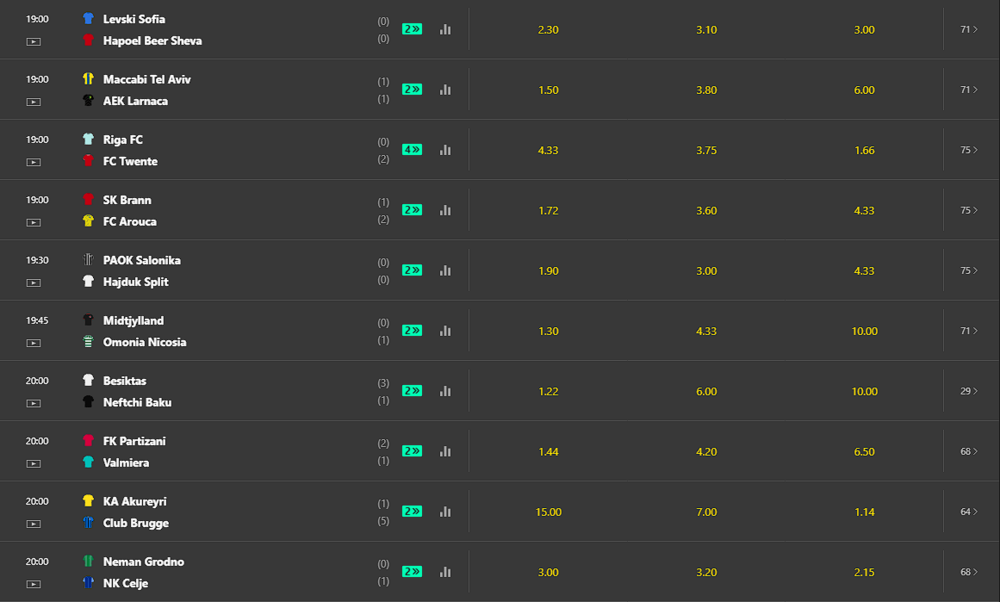Screen dimensions: 1000x602
Task: Click live stream icon for Maccabi Tel Aviv match
Action: [34, 102]
